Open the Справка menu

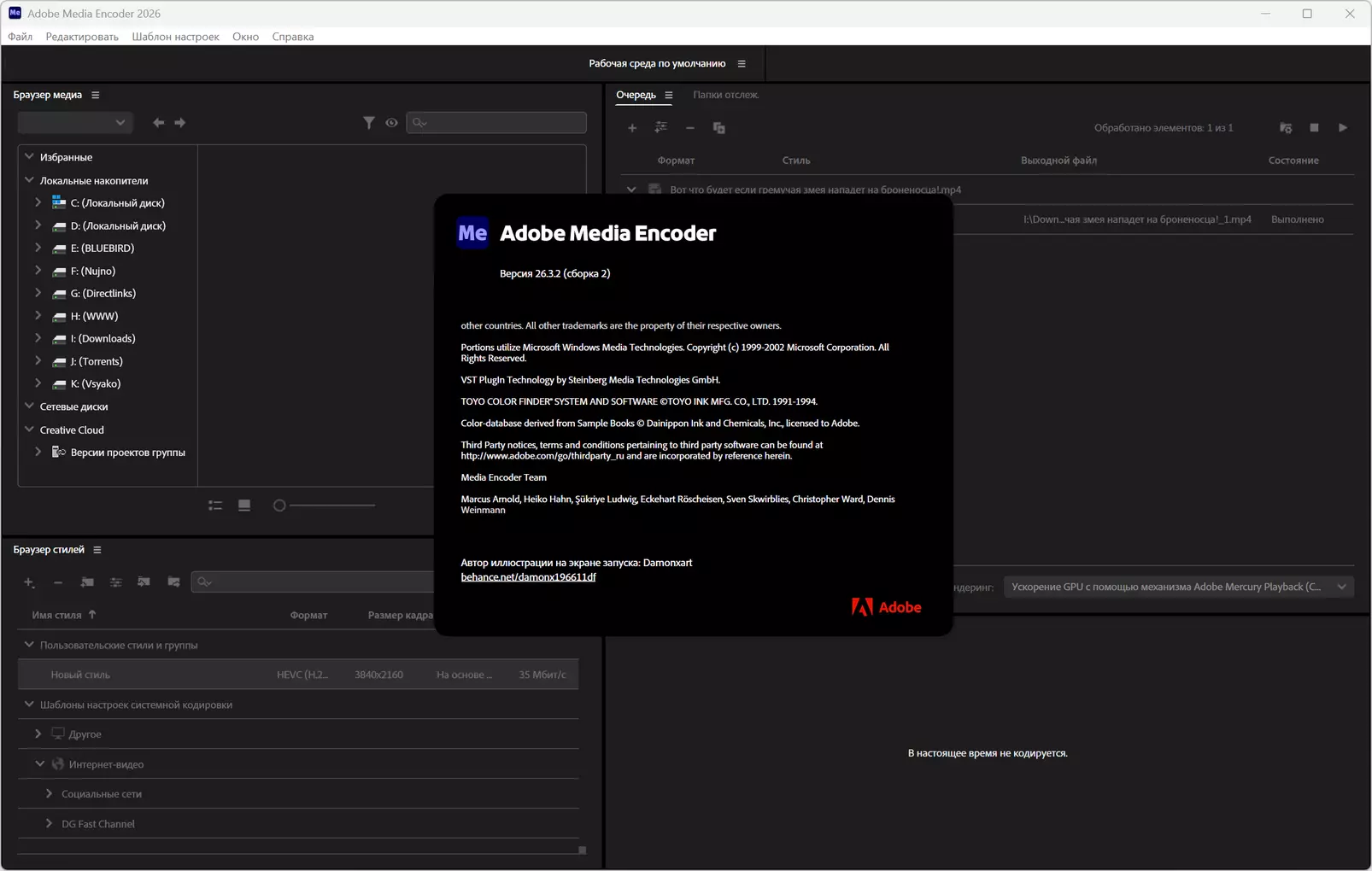[x=293, y=37]
